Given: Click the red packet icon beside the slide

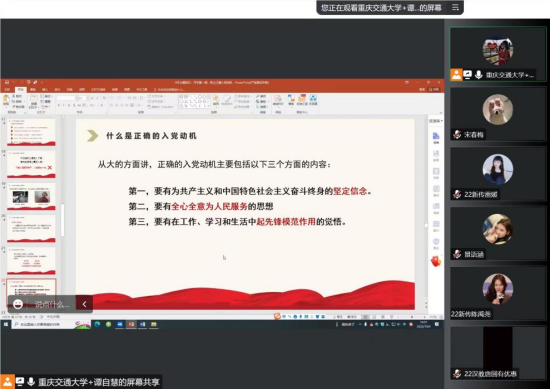Looking at the screenshot, I should pyautogui.click(x=436, y=261).
